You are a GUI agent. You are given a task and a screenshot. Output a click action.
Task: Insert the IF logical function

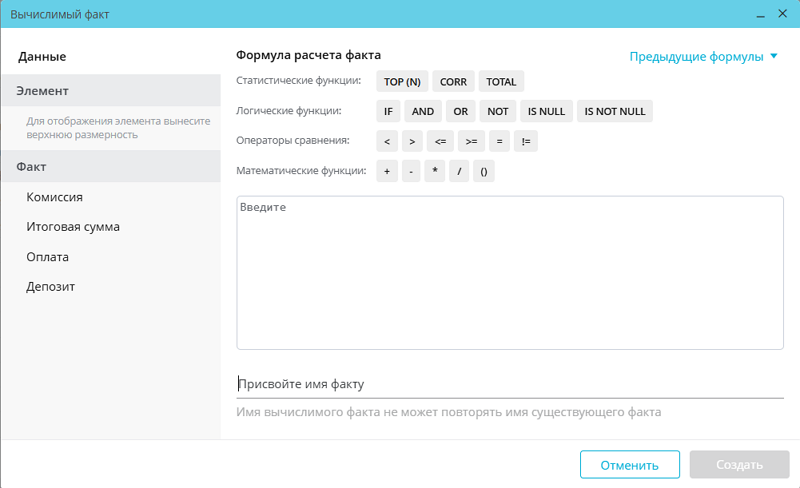[388, 112]
